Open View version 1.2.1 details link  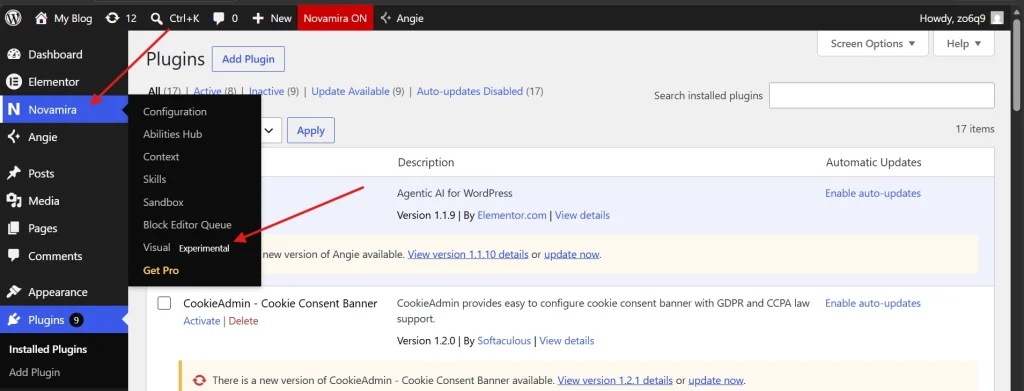click(615, 380)
